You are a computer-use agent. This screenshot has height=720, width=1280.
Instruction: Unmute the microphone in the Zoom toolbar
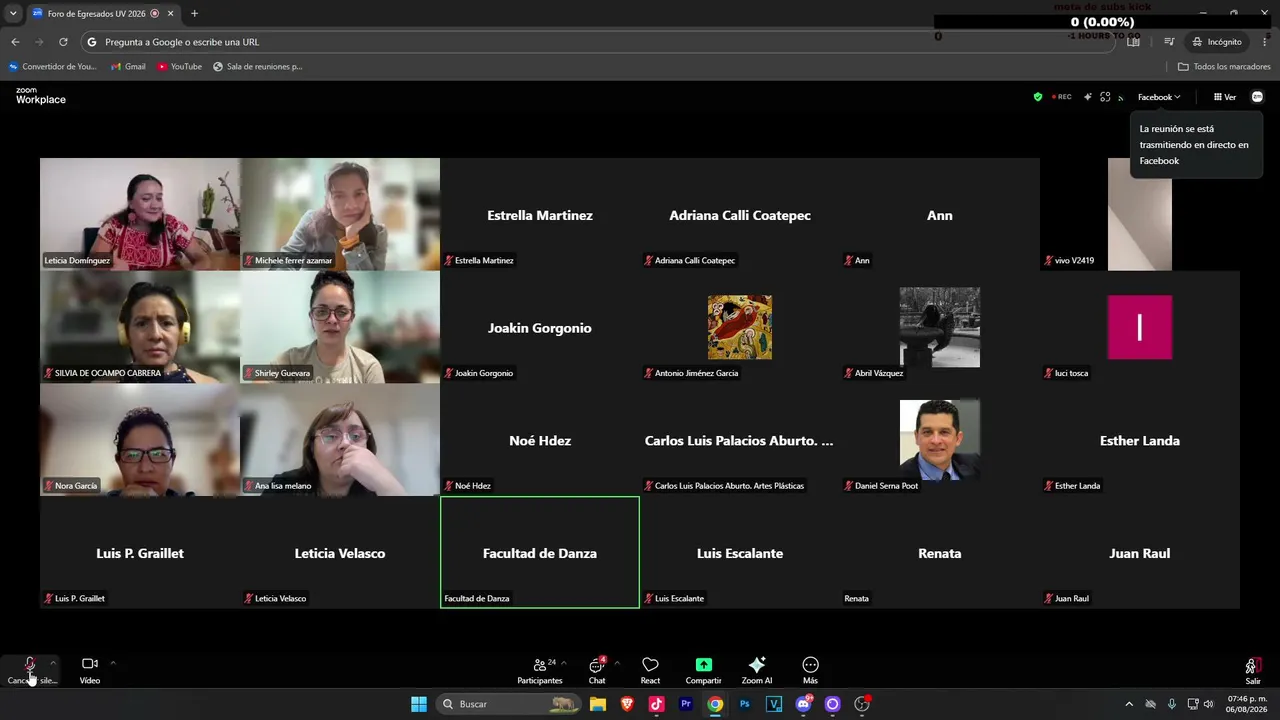(31, 670)
